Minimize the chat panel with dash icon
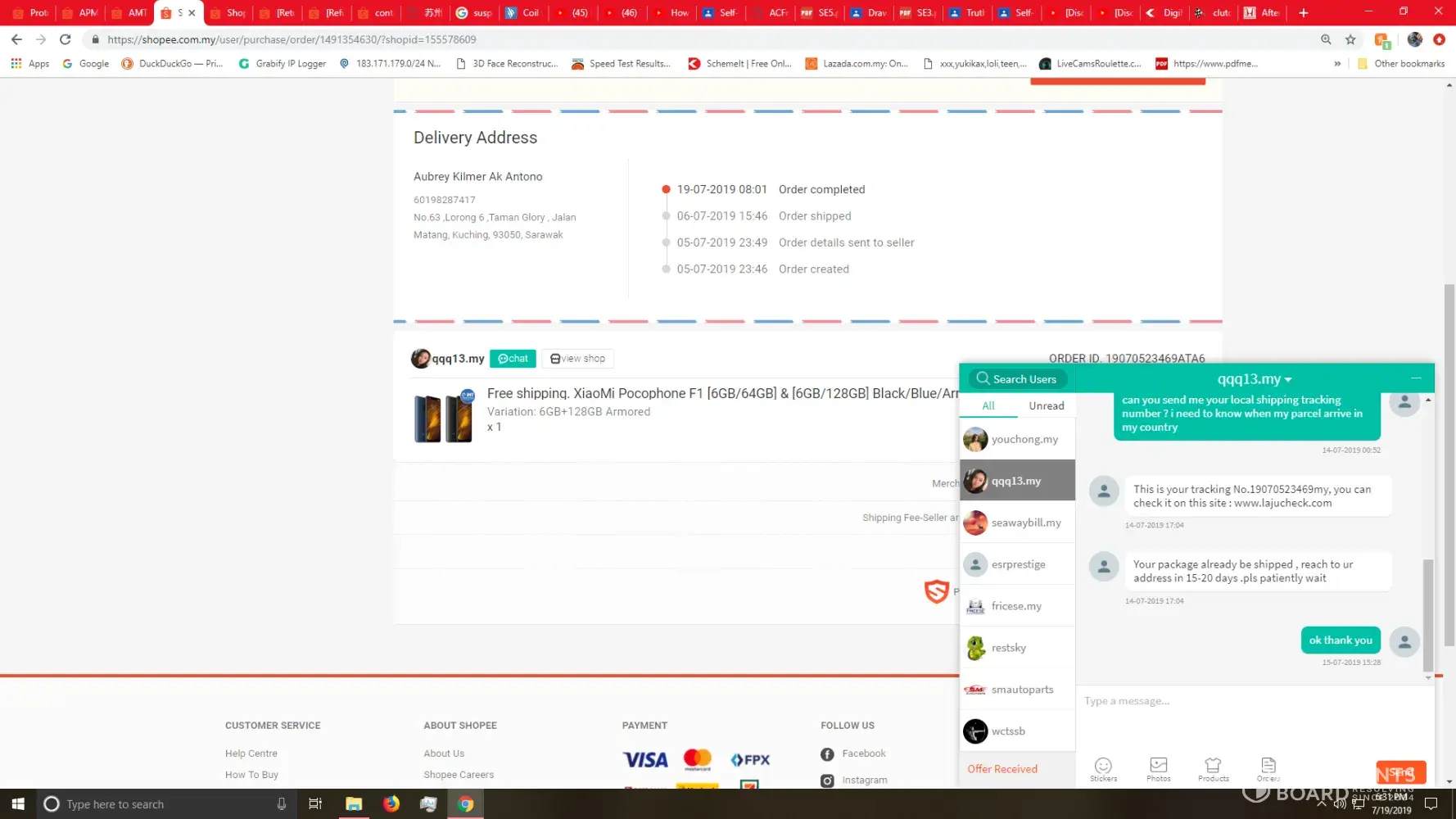The image size is (1456, 819). [1416, 378]
